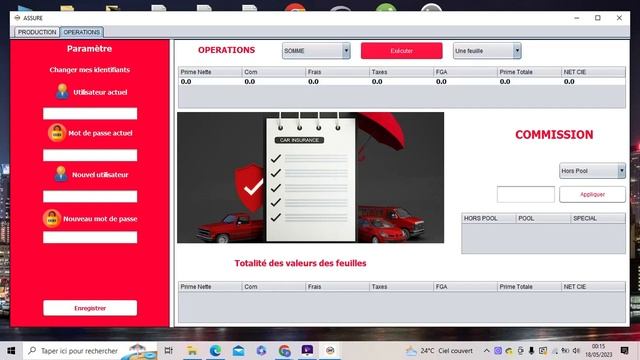Screen dimensions: 640x360
Task: Launch Microsoft Edge from the taskbar
Action: [x=215, y=351]
